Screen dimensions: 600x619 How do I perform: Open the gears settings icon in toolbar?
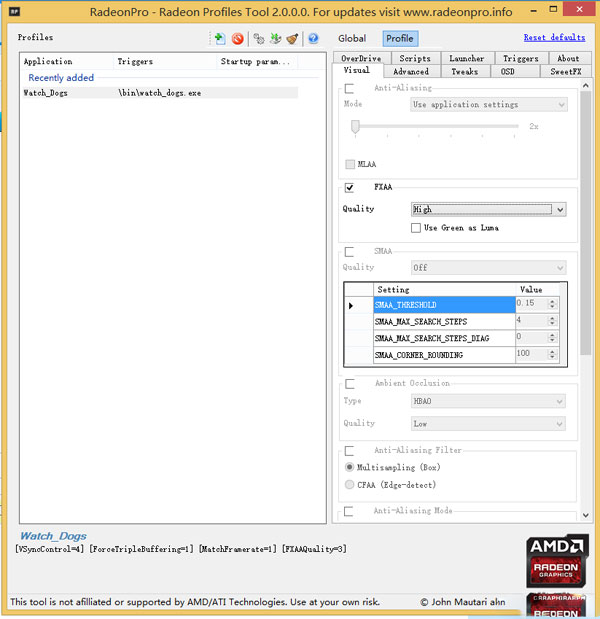[x=259, y=38]
